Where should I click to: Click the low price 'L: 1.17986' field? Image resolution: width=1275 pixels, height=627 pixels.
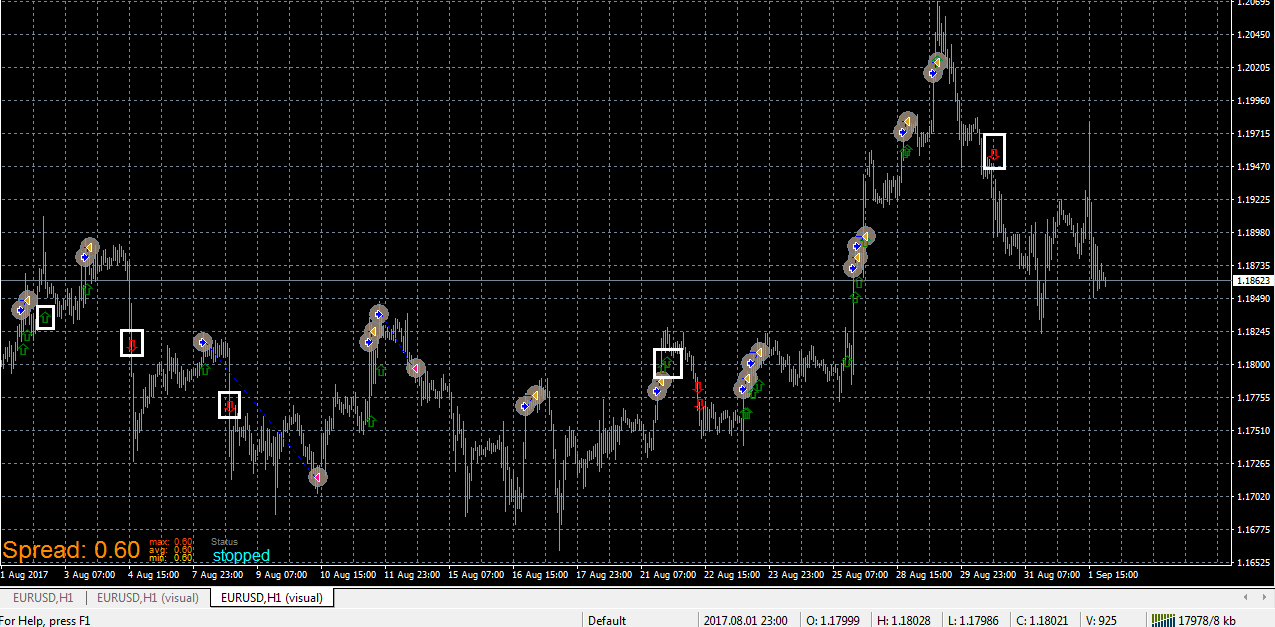pyautogui.click(x=971, y=620)
